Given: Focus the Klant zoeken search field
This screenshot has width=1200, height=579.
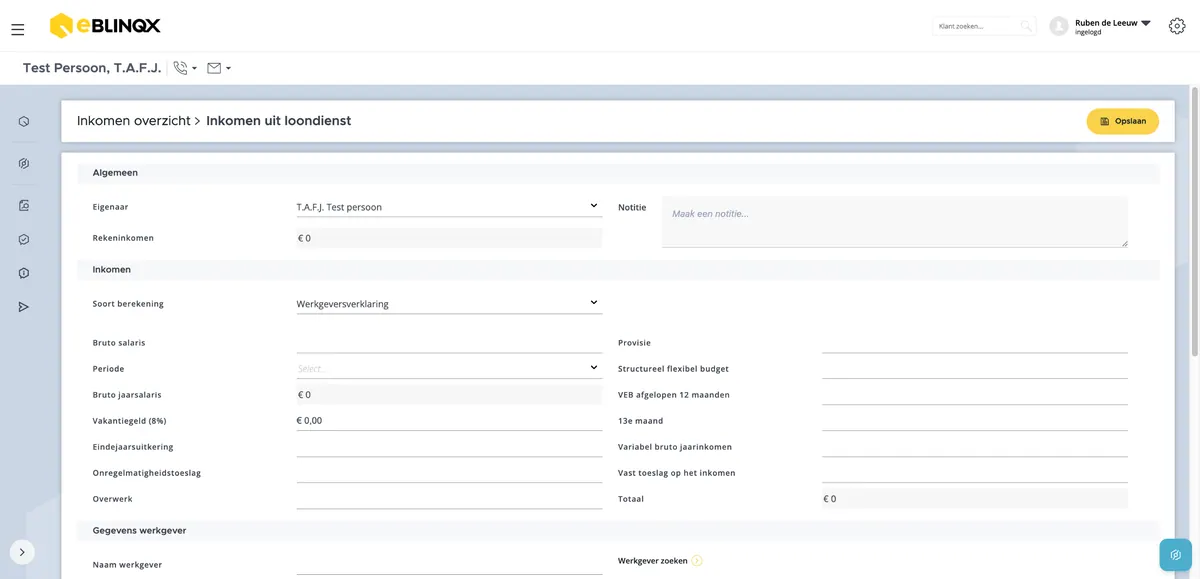Looking at the screenshot, I should coord(976,26).
